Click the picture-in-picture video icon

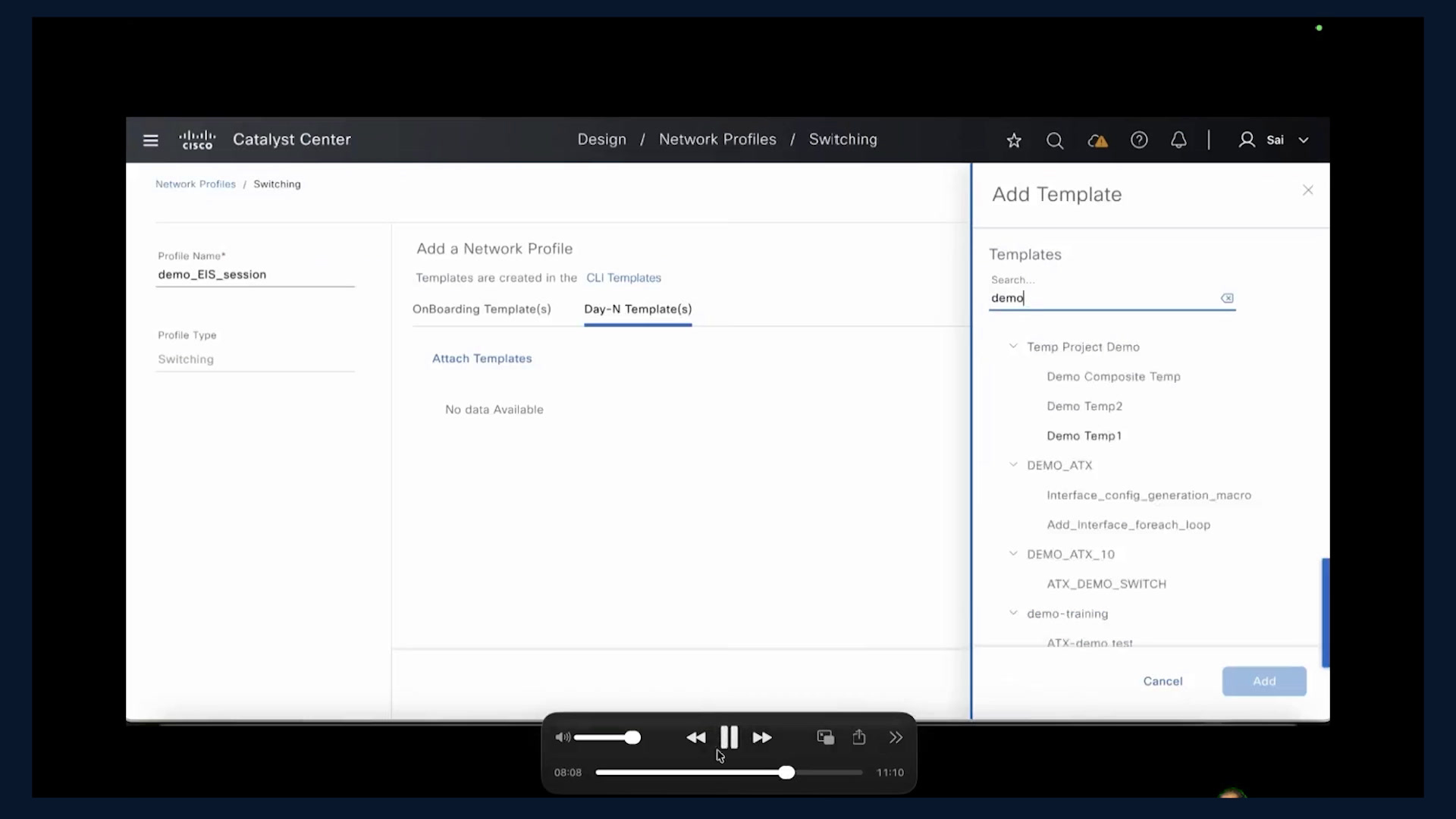click(825, 737)
